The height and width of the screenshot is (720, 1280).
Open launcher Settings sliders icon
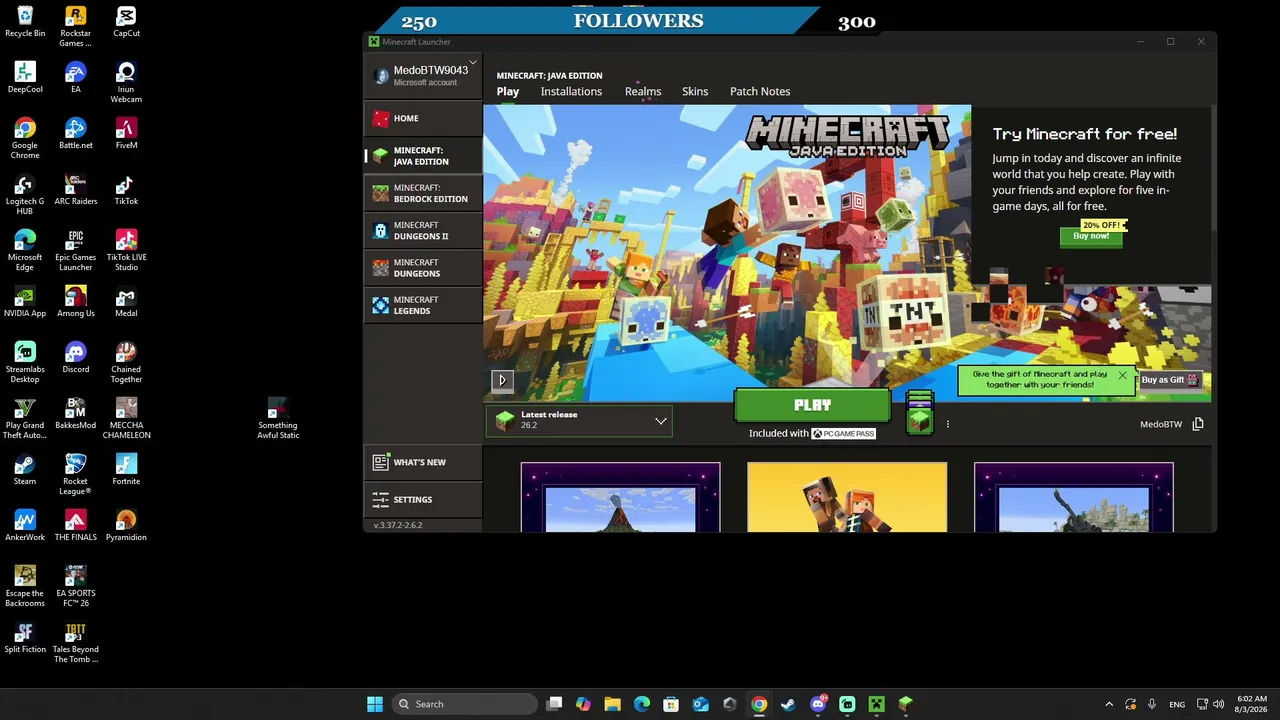[380, 499]
